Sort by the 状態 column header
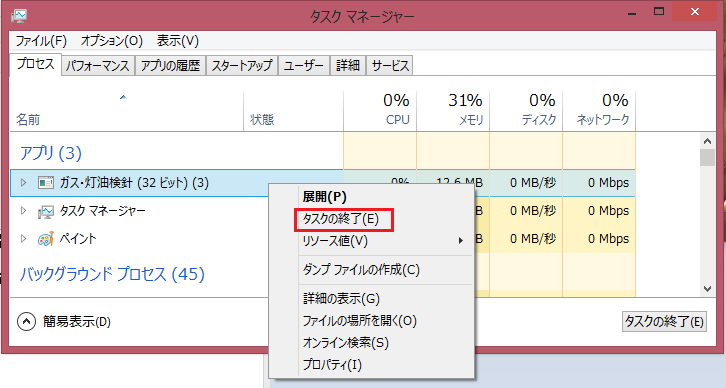 pos(293,111)
